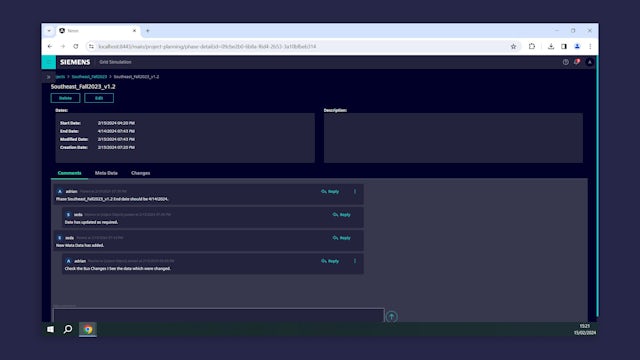This screenshot has height=360, width=640.
Task: Open the browser downloads icon
Action: (x=551, y=47)
